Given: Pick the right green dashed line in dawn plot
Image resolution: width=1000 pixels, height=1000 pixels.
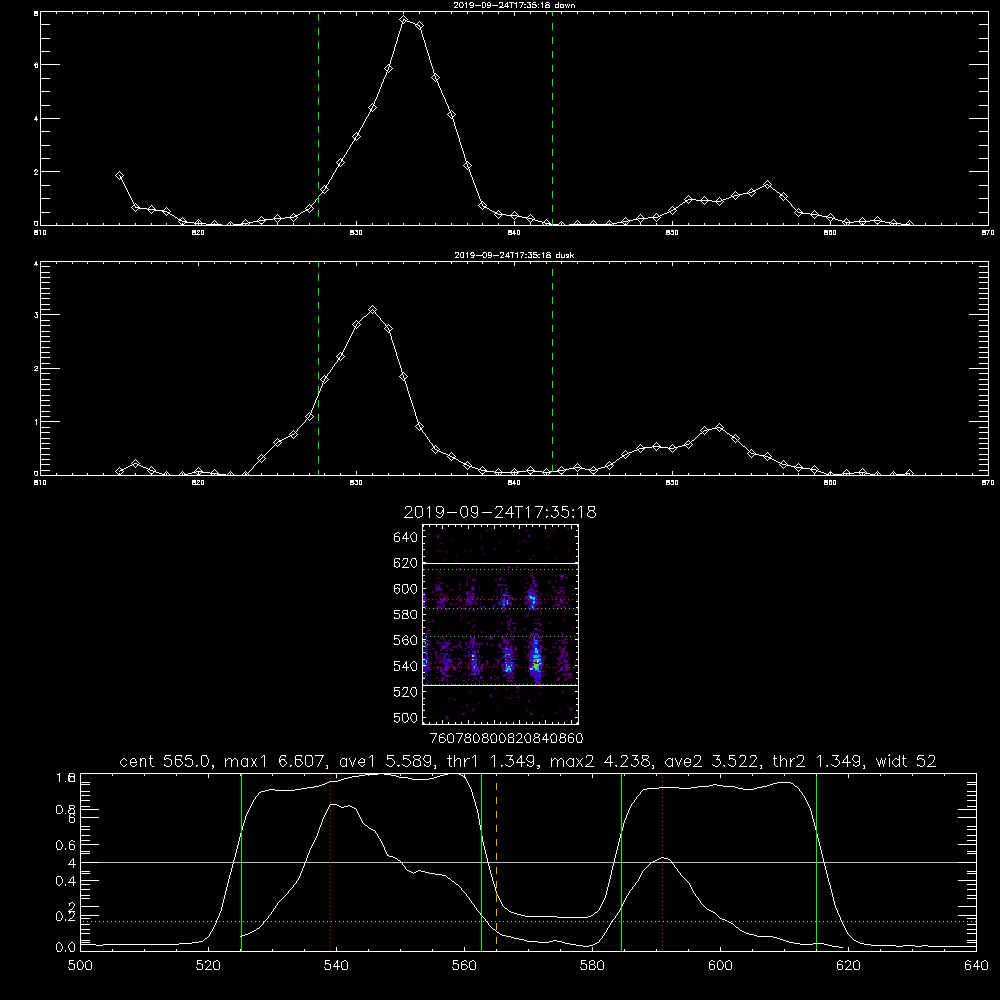Looking at the screenshot, I should click(x=552, y=118).
